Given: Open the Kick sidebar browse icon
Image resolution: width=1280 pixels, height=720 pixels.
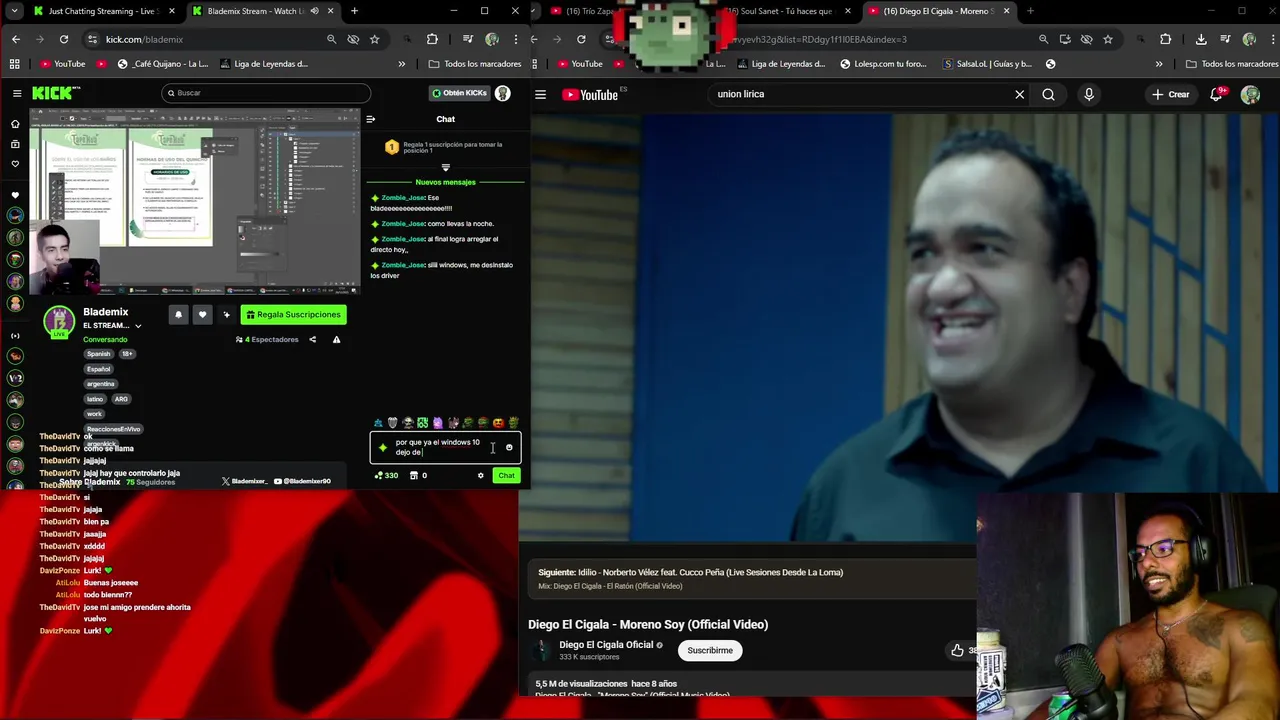Looking at the screenshot, I should pyautogui.click(x=15, y=144).
